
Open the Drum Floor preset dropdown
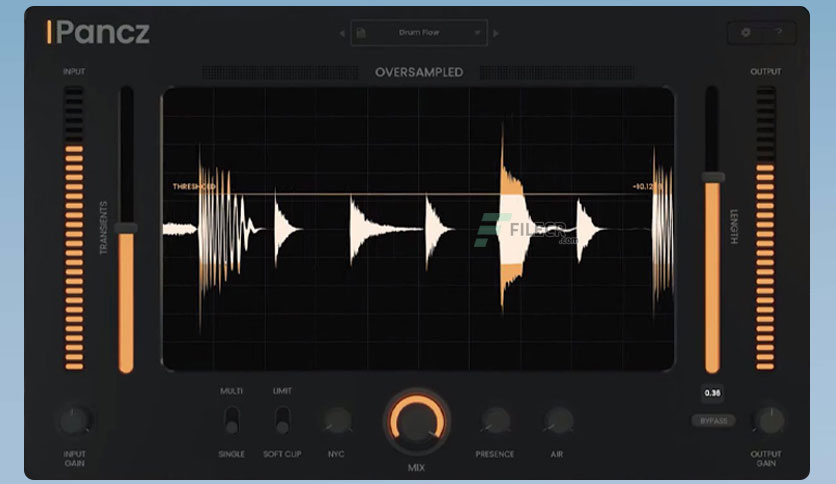(x=419, y=33)
